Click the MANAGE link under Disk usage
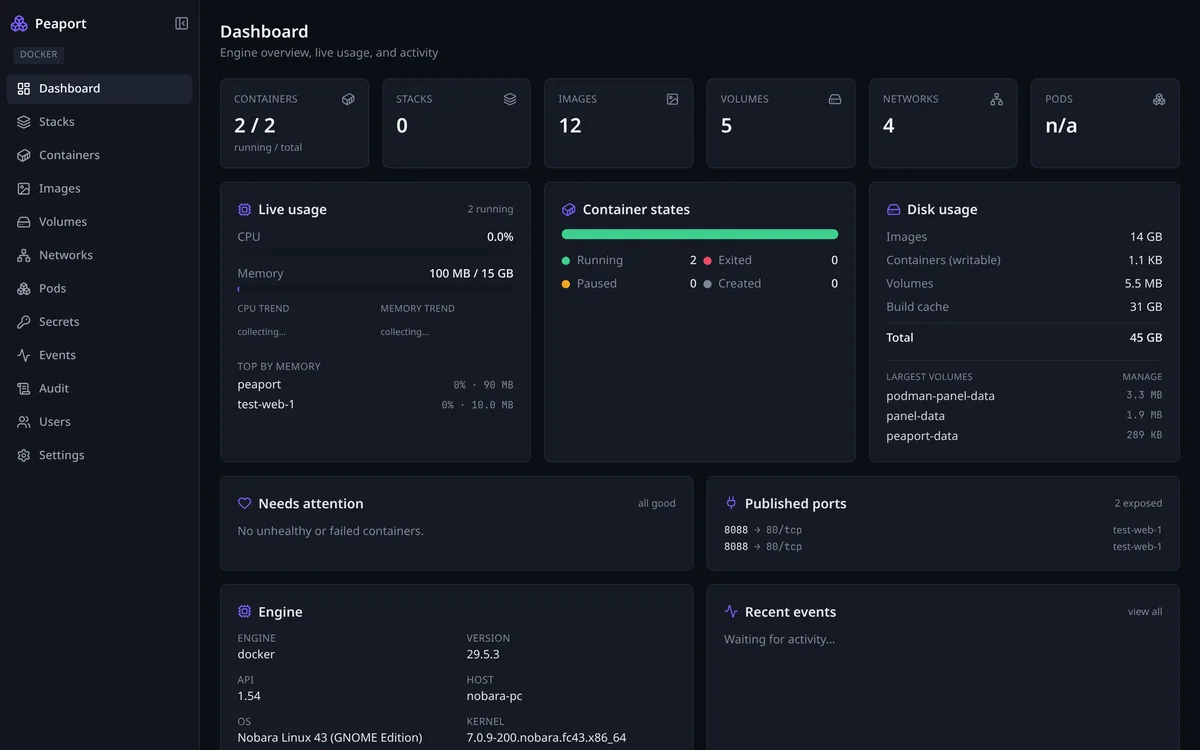 point(1142,377)
